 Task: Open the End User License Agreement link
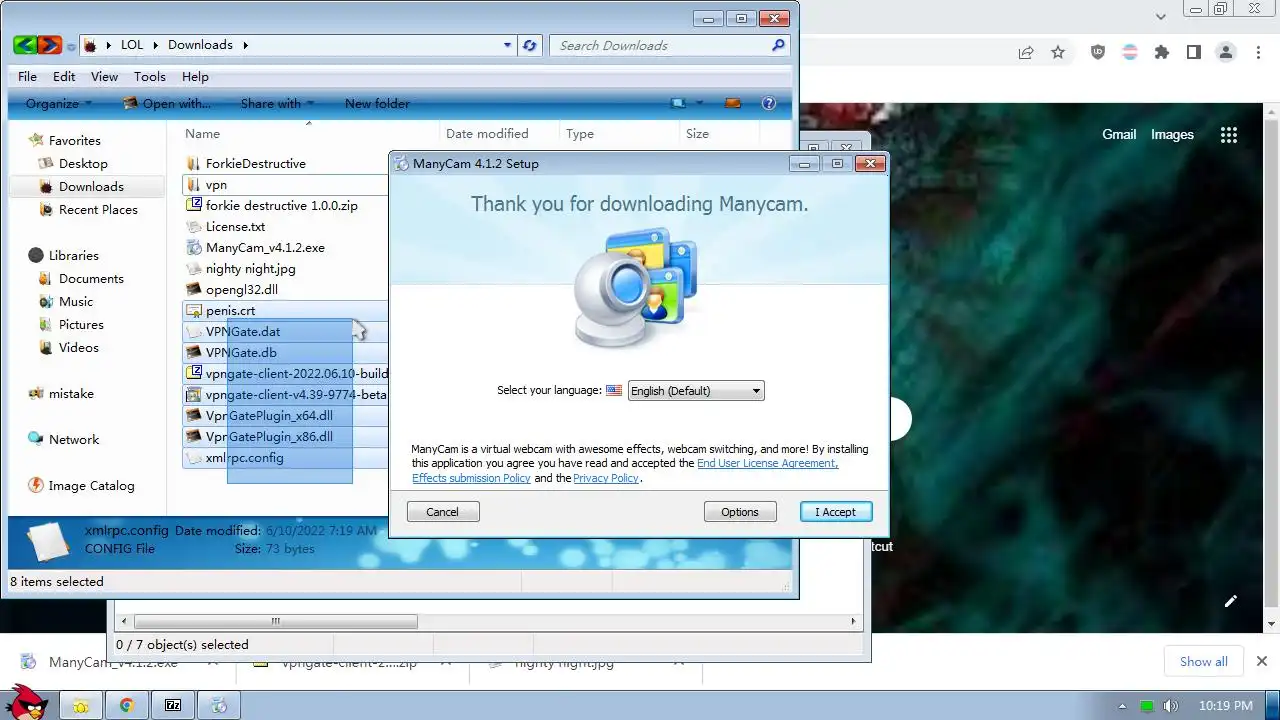(x=768, y=463)
